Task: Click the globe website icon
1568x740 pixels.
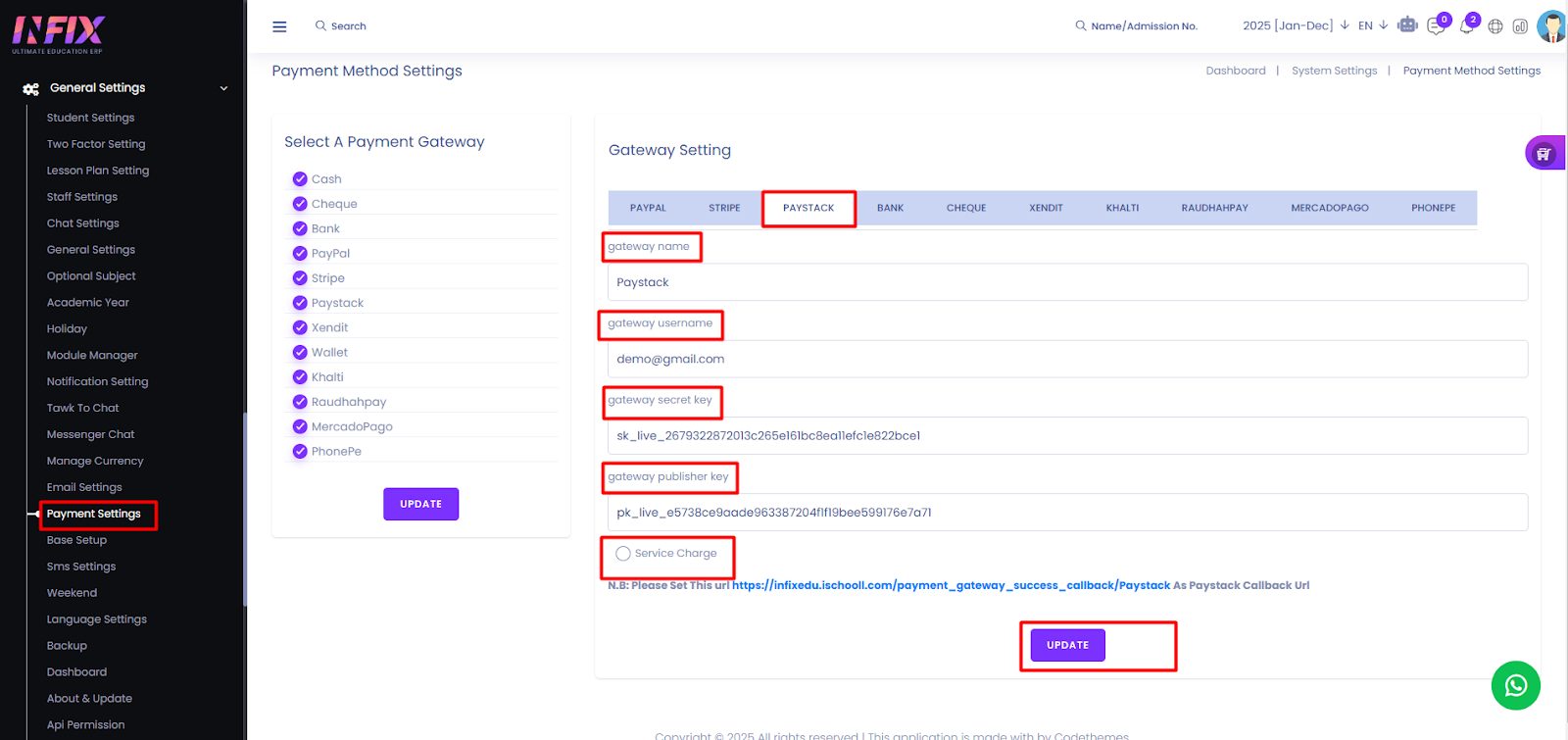Action: (1495, 26)
